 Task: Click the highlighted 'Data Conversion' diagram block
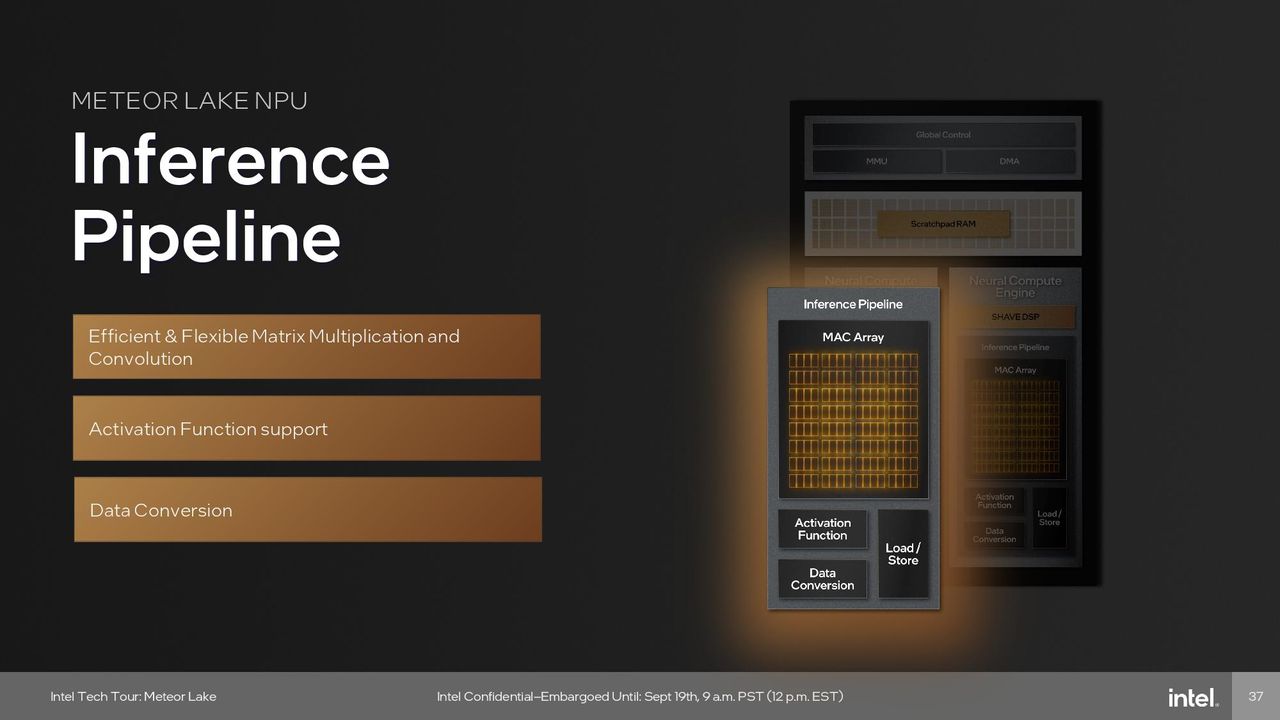click(823, 579)
